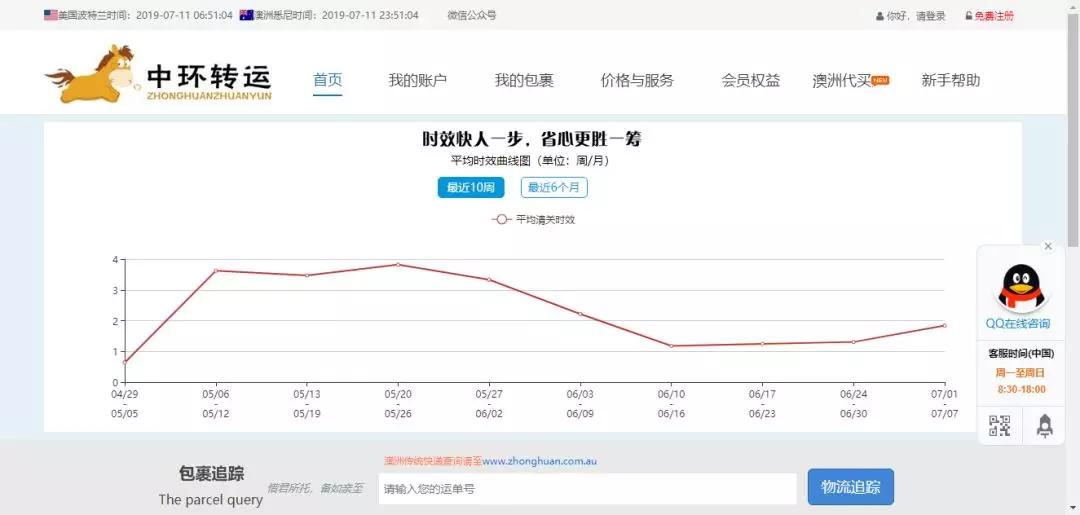Image resolution: width=1080 pixels, height=515 pixels.
Task: Click the Zhonghuan horse logo
Action: 158,74
